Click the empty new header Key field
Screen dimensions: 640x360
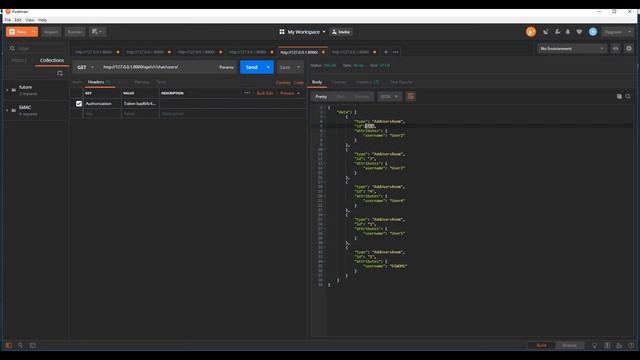(x=102, y=114)
